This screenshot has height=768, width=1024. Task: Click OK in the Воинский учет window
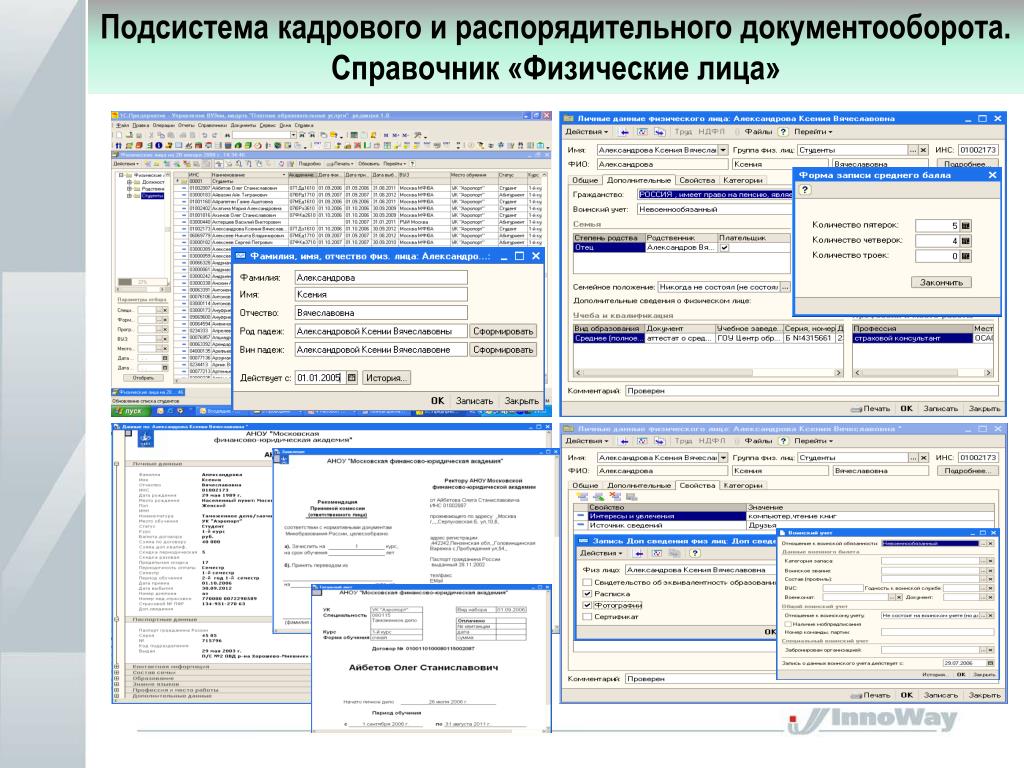[961, 675]
